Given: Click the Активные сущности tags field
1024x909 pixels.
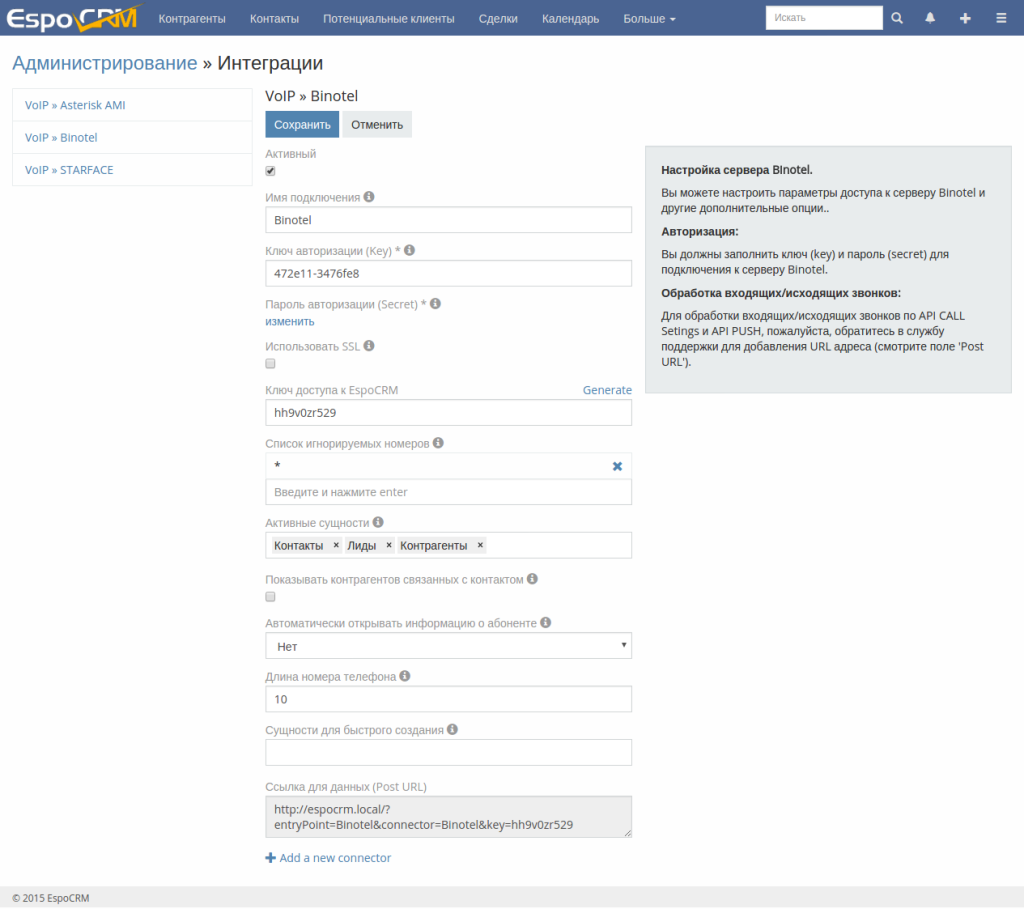Looking at the screenshot, I should tap(449, 545).
